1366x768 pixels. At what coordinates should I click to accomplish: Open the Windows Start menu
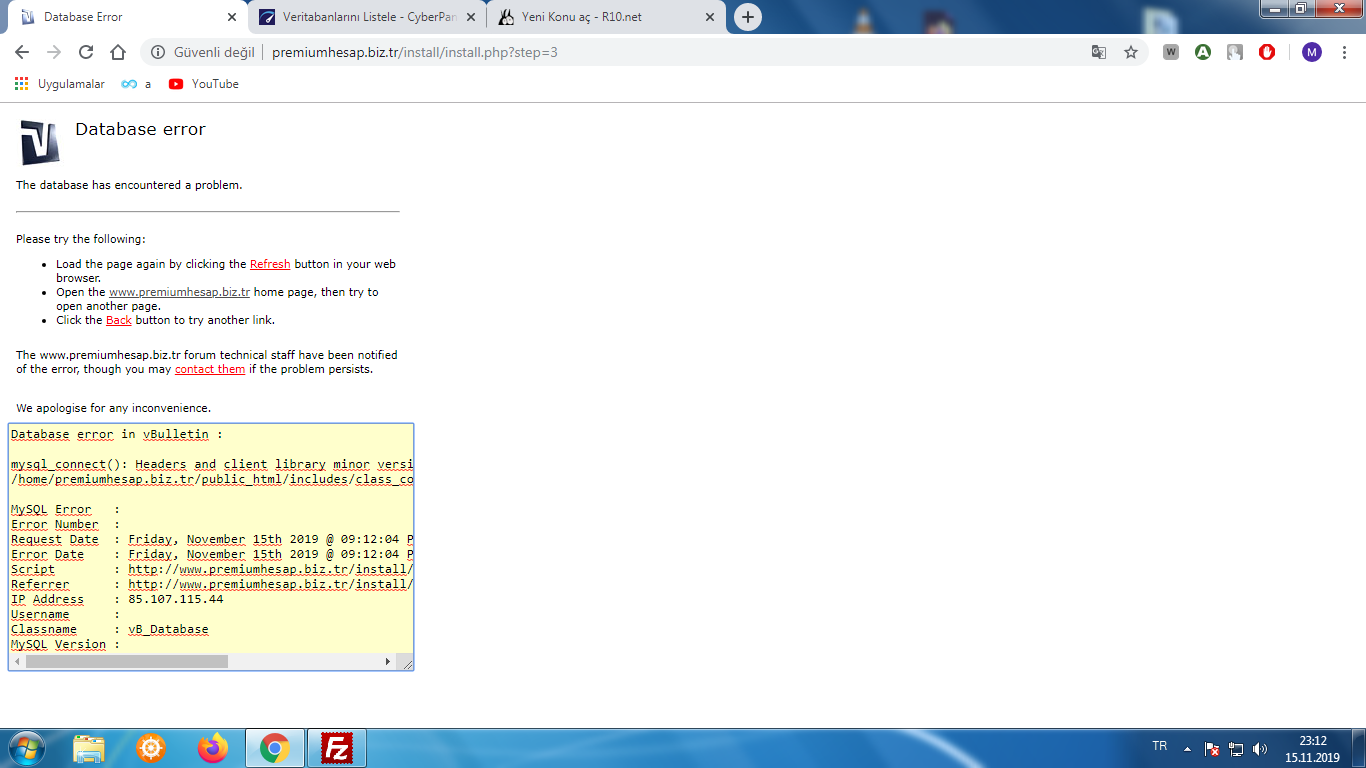click(x=26, y=748)
